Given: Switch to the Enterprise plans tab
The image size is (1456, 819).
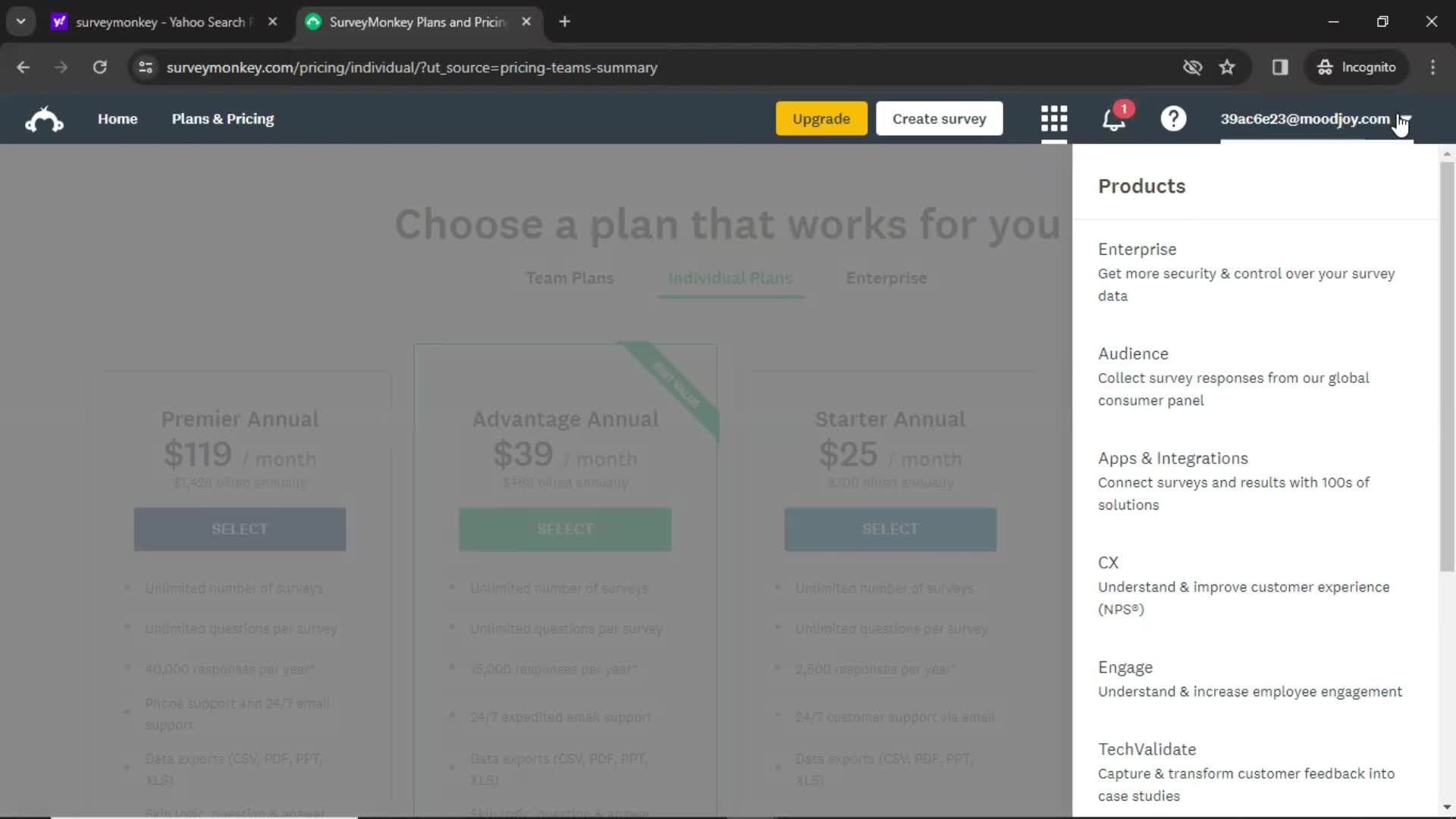Looking at the screenshot, I should (886, 278).
